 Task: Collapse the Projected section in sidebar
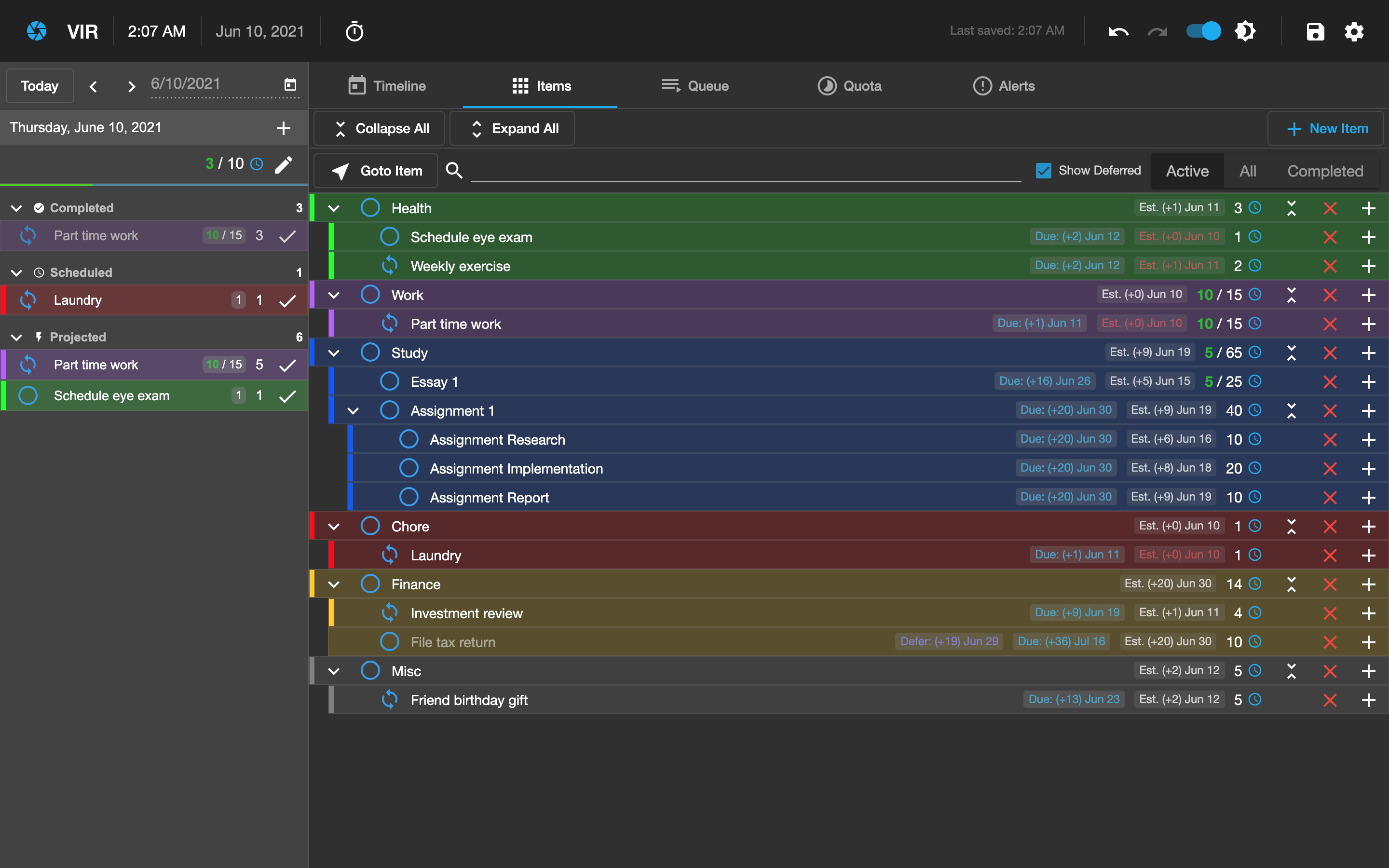click(17, 337)
